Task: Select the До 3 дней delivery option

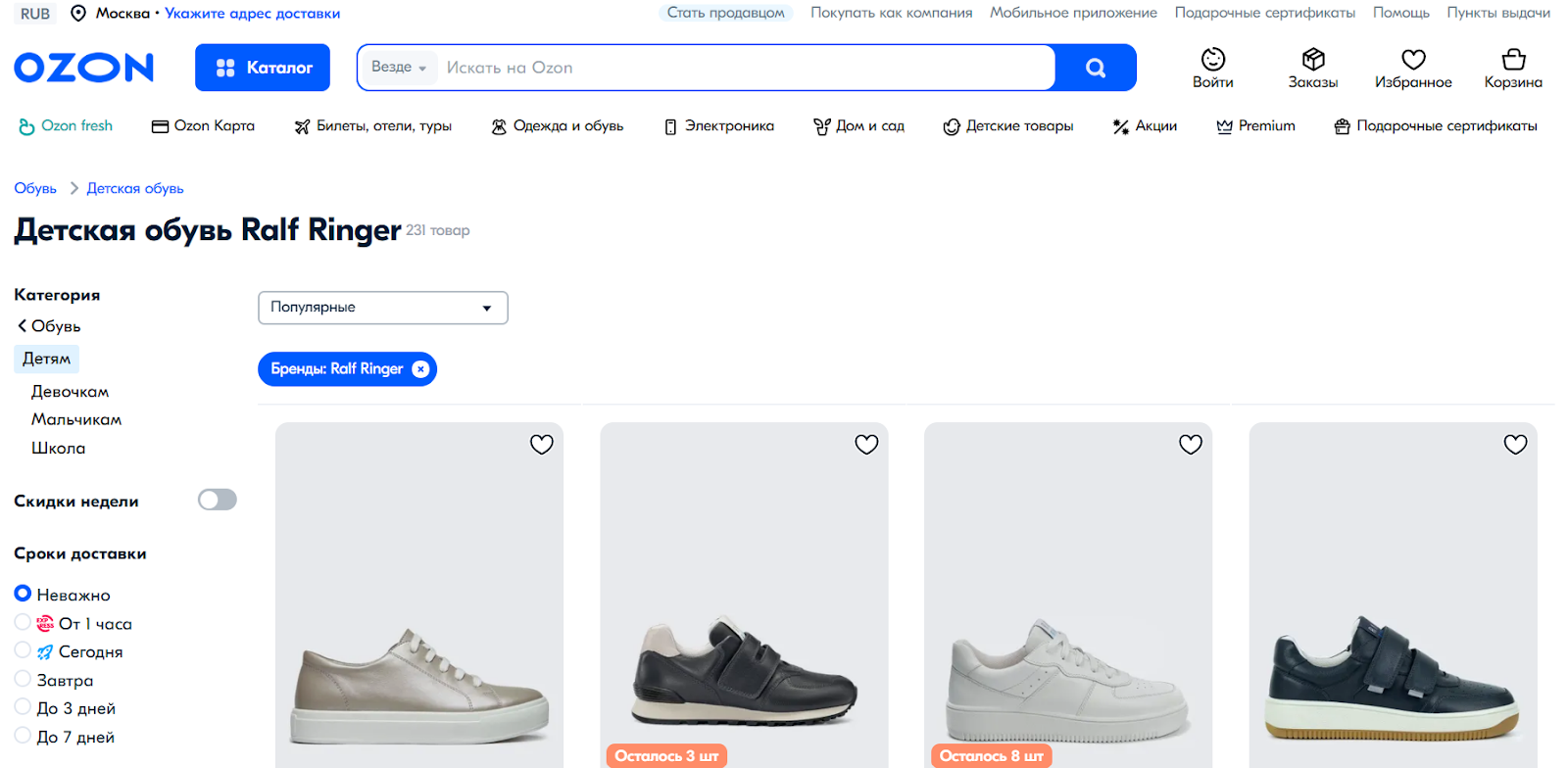Action: point(24,707)
